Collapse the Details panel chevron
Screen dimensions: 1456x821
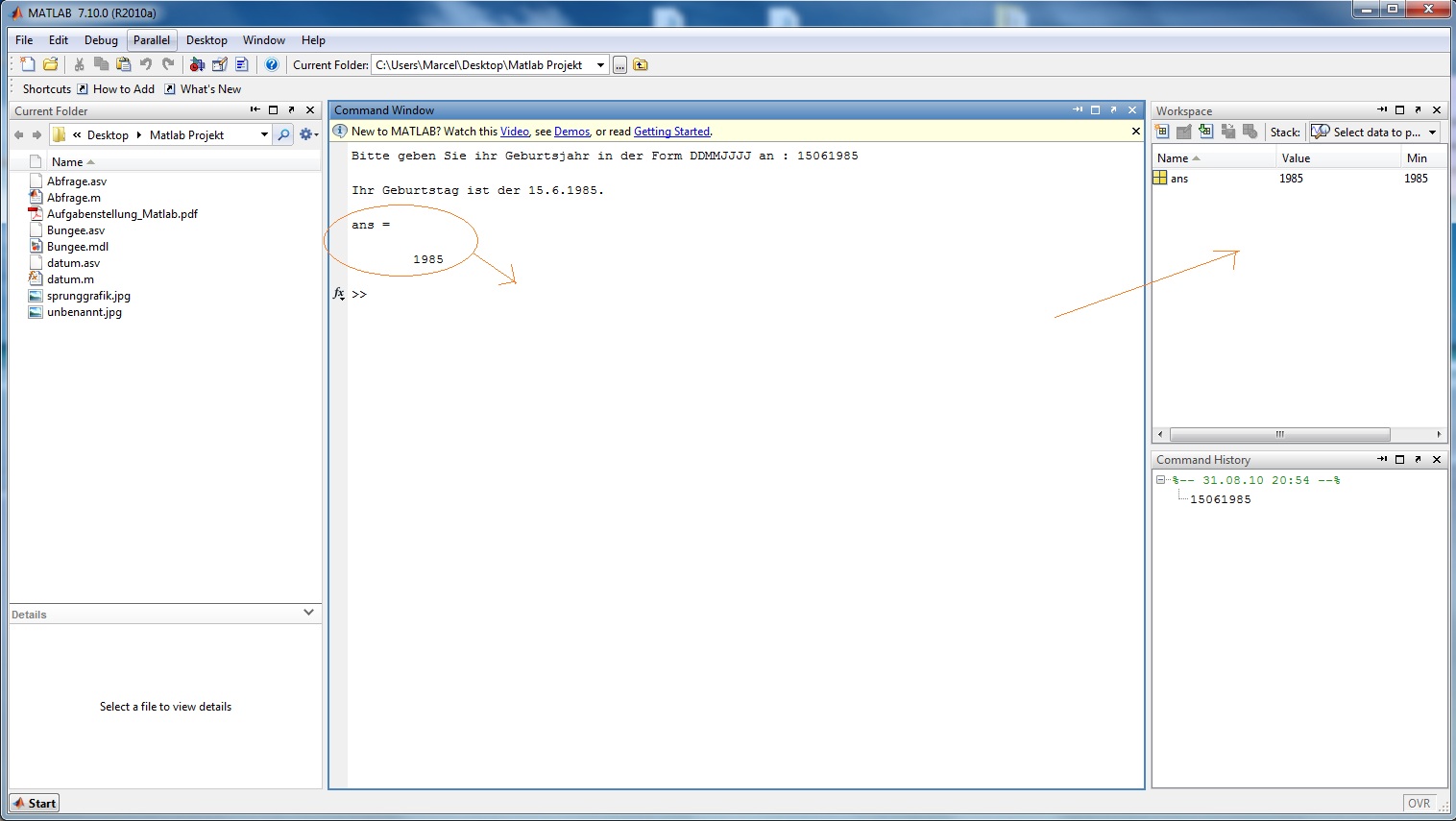308,613
